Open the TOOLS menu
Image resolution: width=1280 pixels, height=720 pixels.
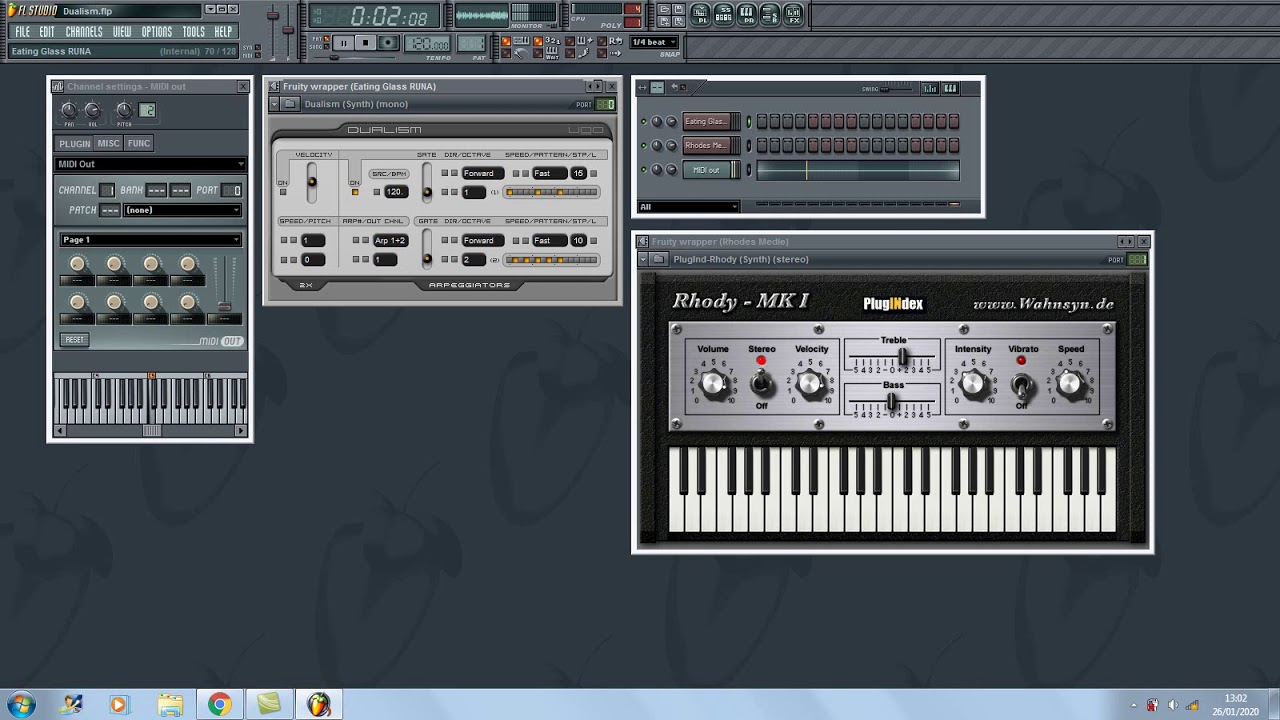[193, 32]
